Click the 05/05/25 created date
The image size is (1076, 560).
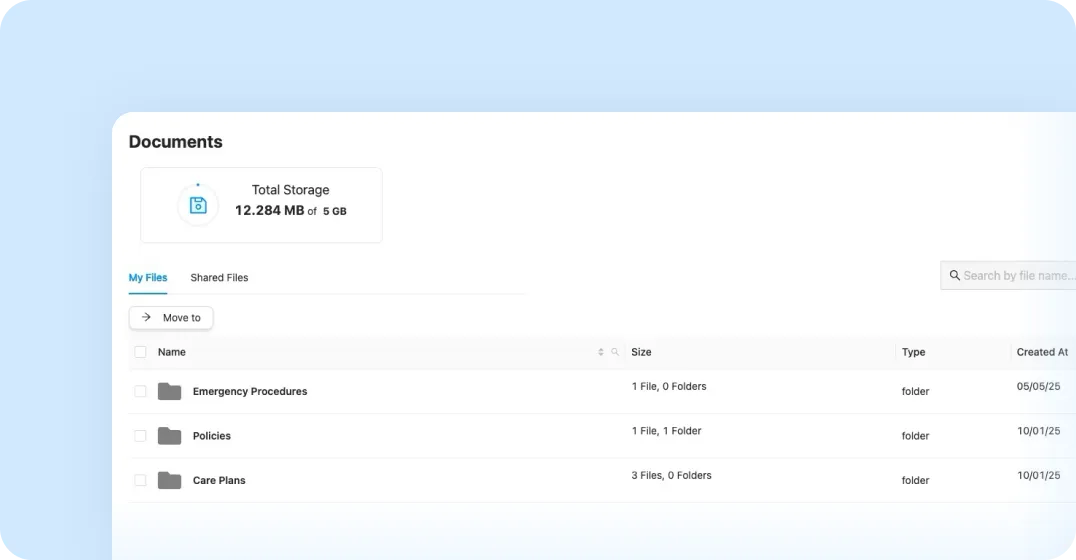tap(1038, 386)
